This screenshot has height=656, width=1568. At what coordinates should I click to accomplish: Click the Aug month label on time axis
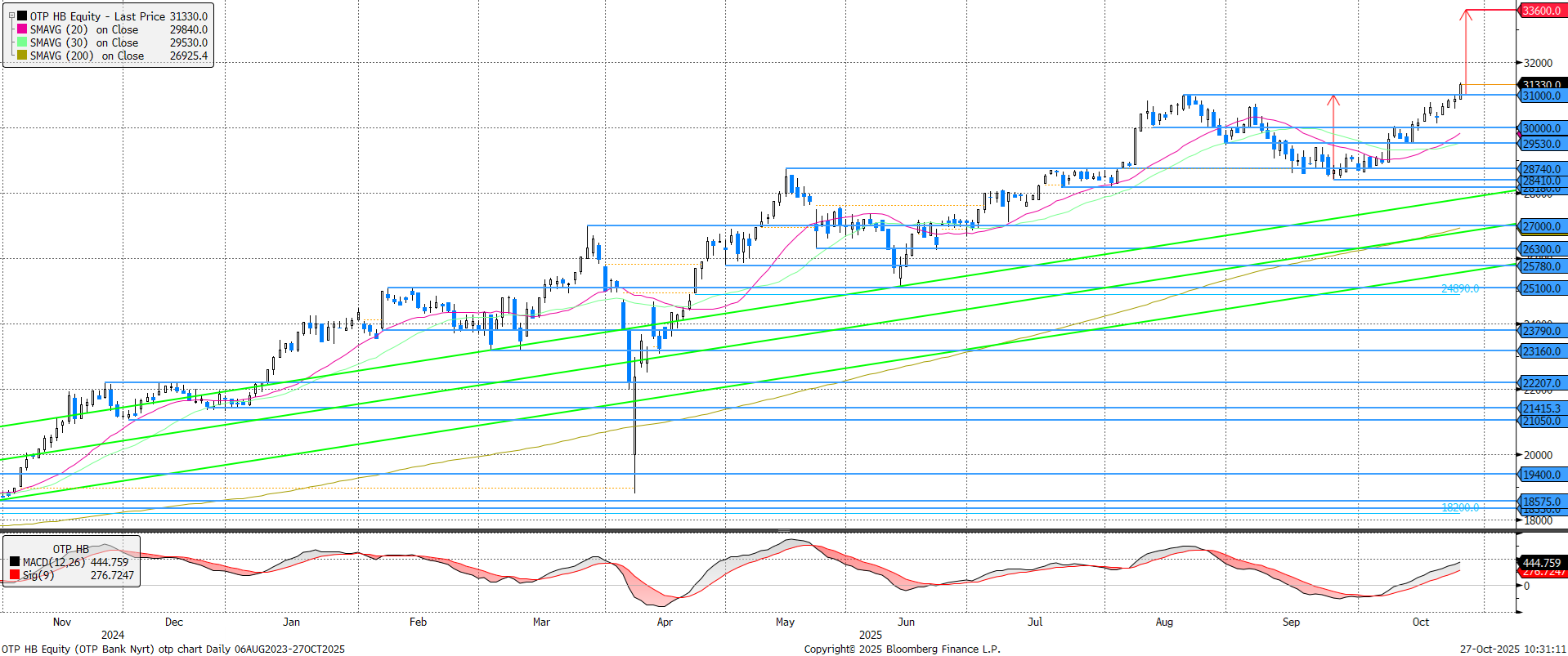[1164, 622]
